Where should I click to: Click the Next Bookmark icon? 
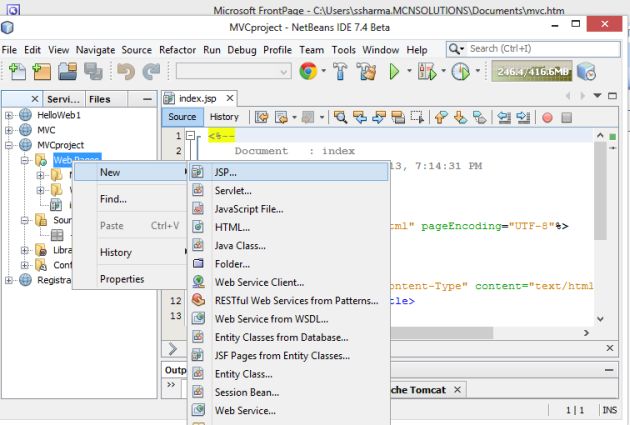point(460,117)
